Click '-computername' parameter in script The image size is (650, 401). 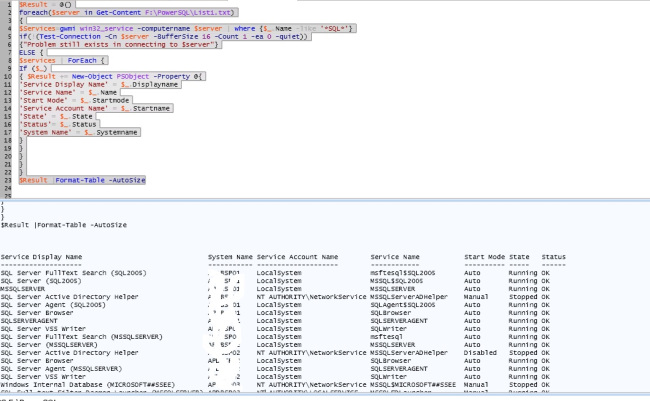coord(165,29)
